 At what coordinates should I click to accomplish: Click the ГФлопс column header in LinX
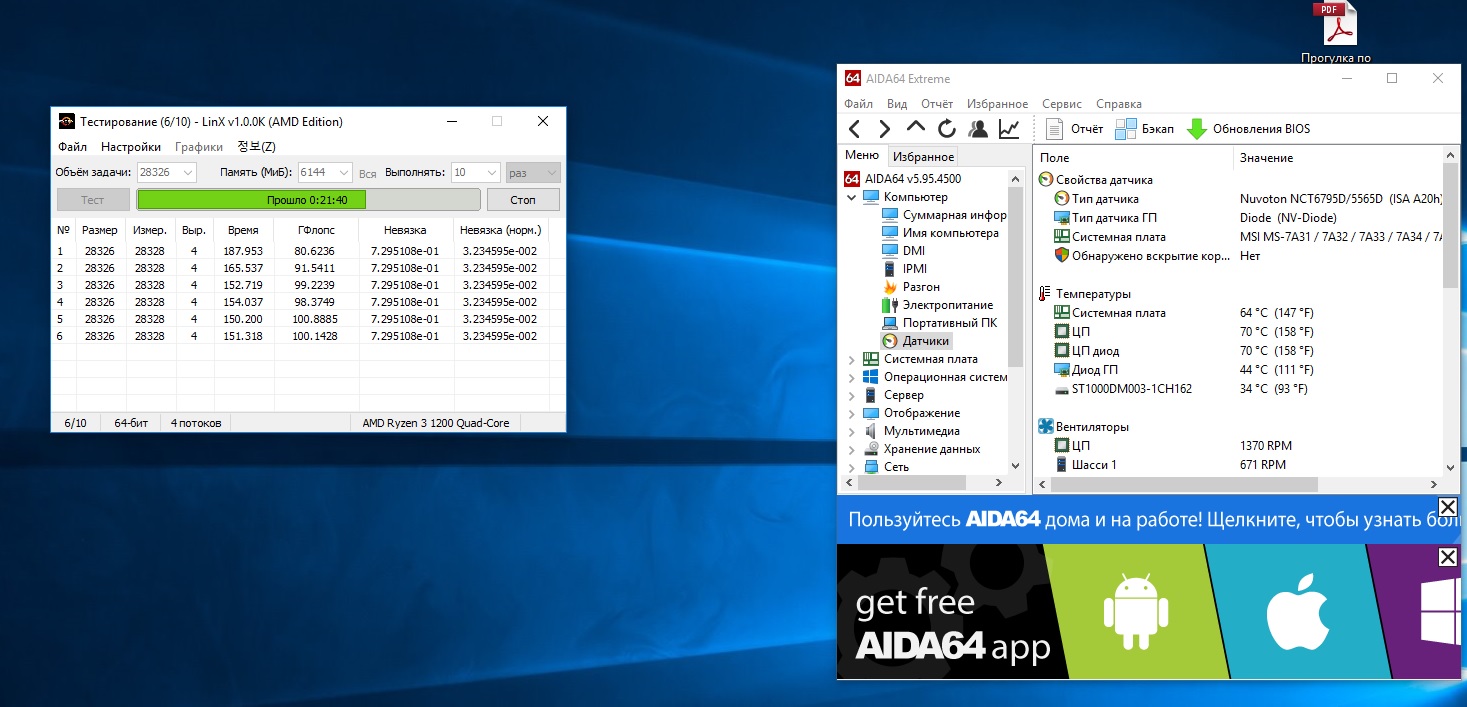coord(315,230)
